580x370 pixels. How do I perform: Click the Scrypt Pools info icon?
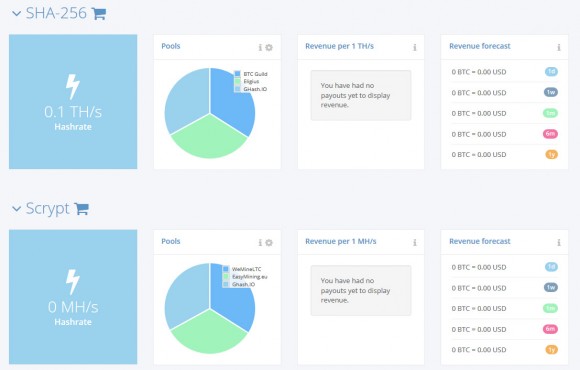pyautogui.click(x=260, y=242)
